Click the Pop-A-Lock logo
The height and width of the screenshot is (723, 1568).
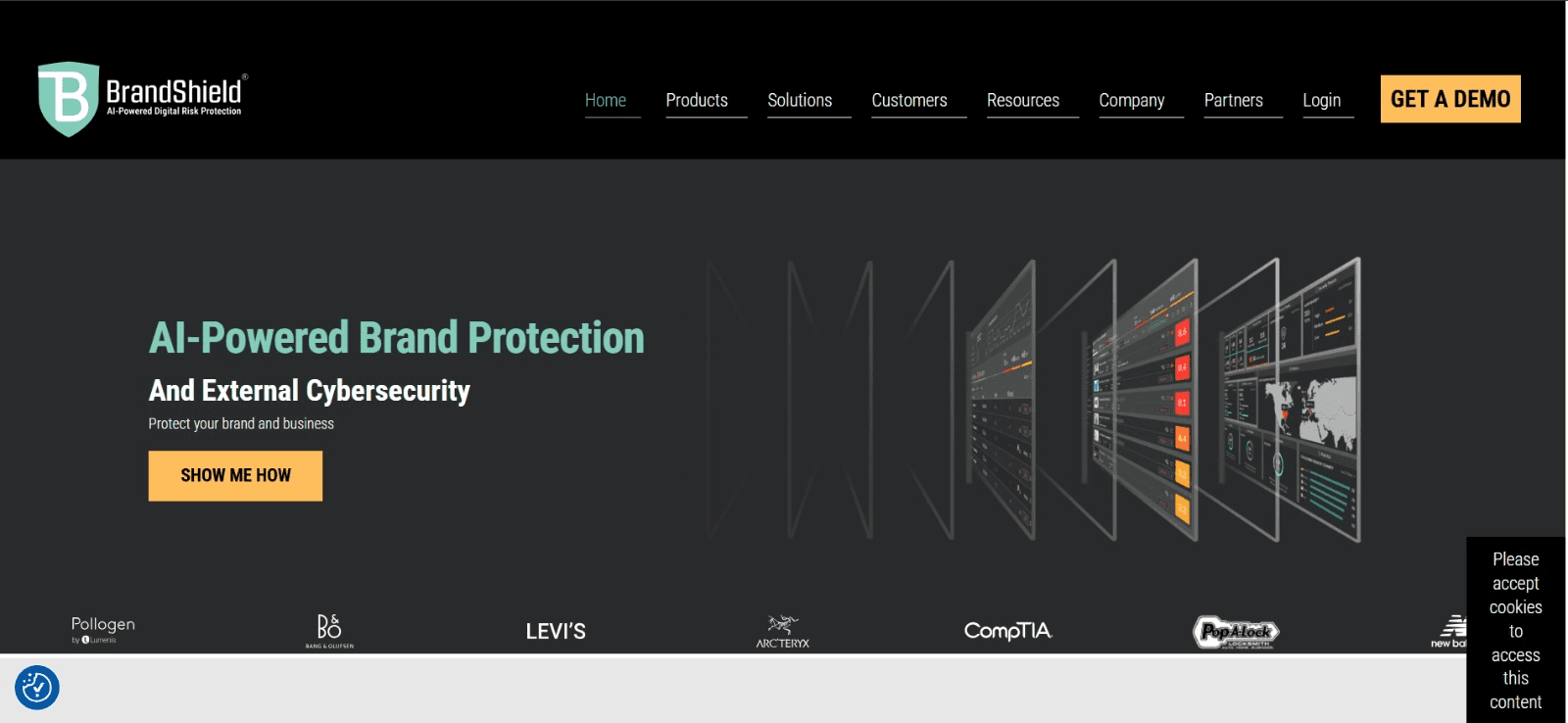(1236, 632)
